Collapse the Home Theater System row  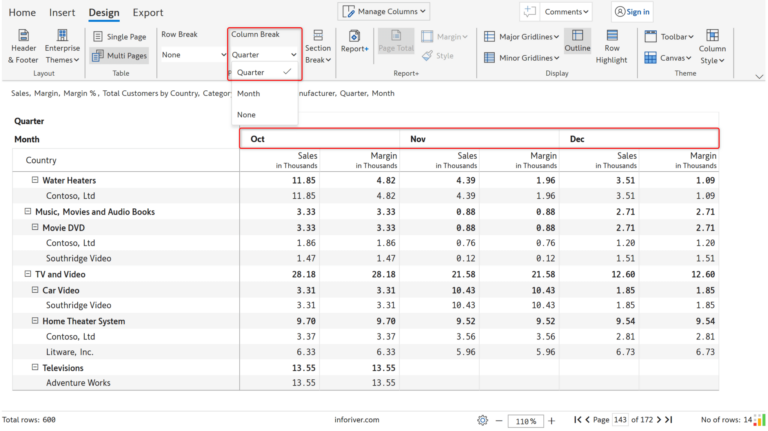click(35, 321)
